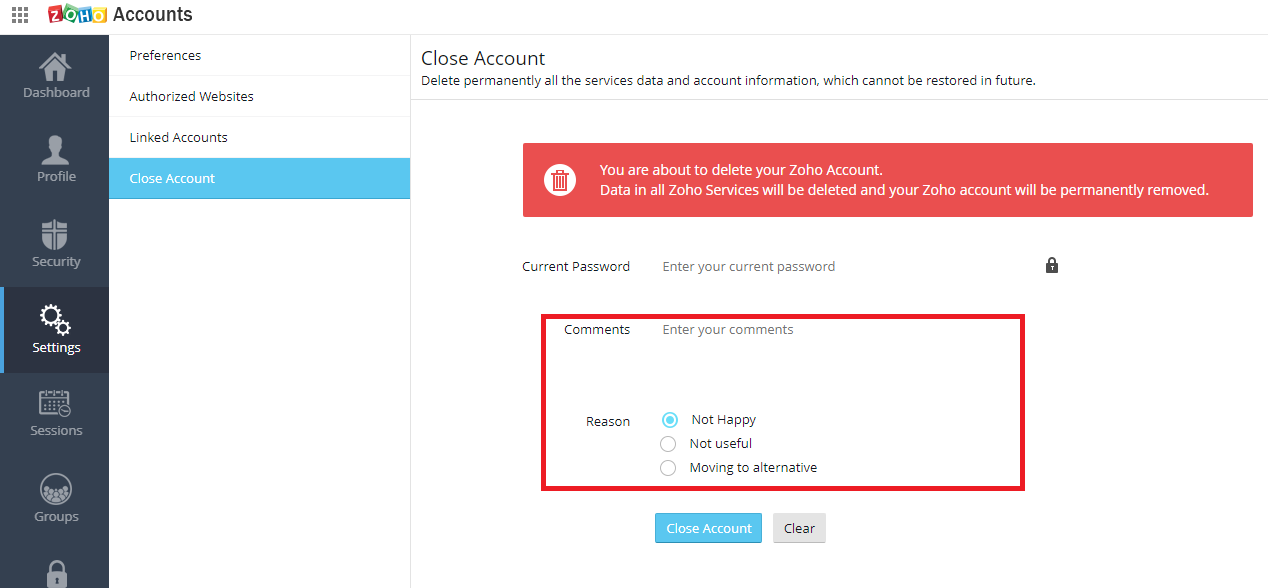Select the Settings gears icon
Viewport: 1268px width, 588px height.
click(55, 320)
